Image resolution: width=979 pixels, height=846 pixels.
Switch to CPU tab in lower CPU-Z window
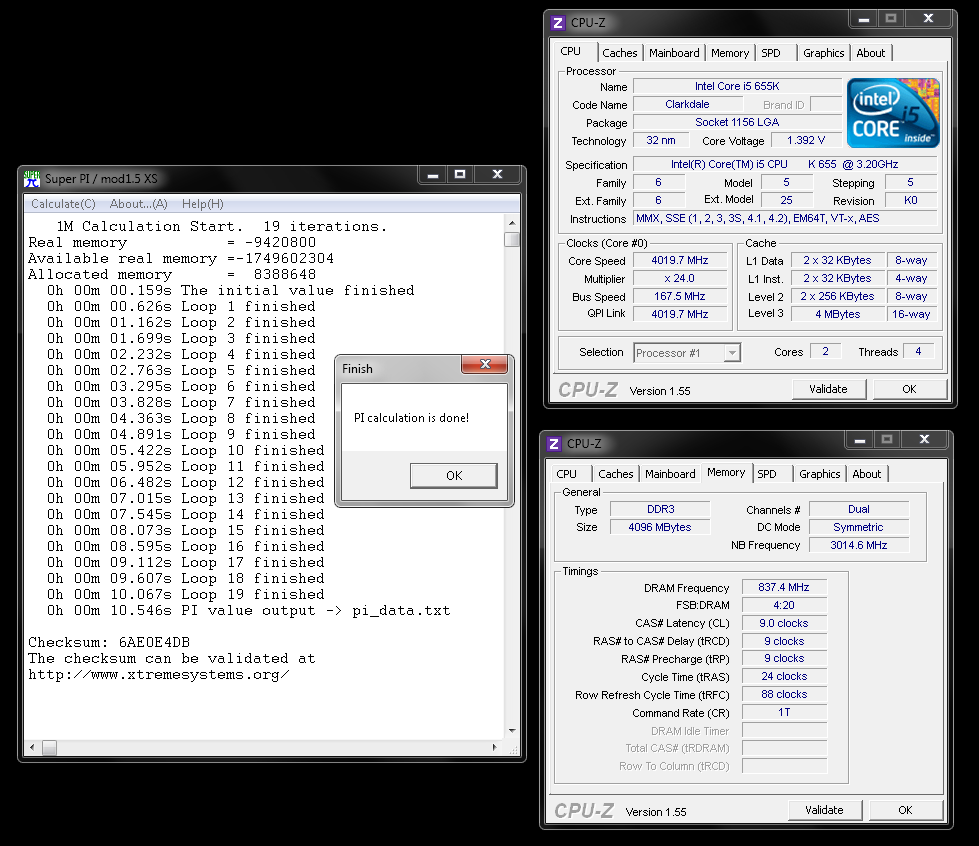[x=566, y=474]
